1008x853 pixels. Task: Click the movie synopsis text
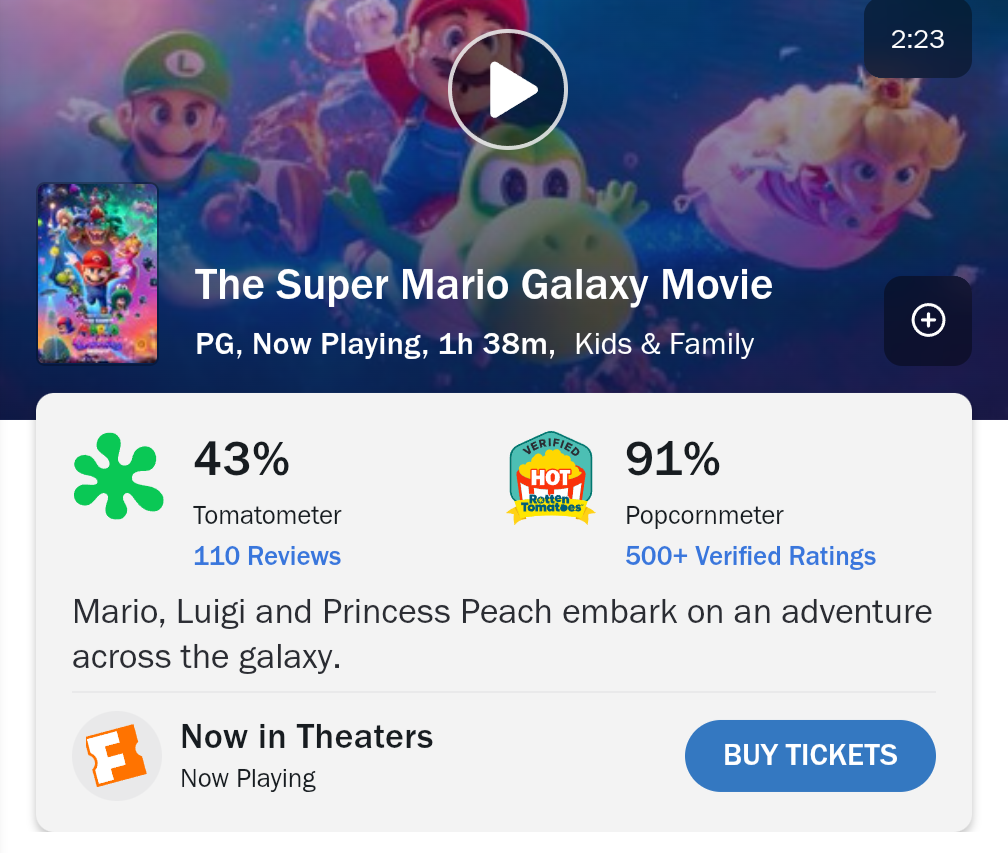tap(502, 634)
